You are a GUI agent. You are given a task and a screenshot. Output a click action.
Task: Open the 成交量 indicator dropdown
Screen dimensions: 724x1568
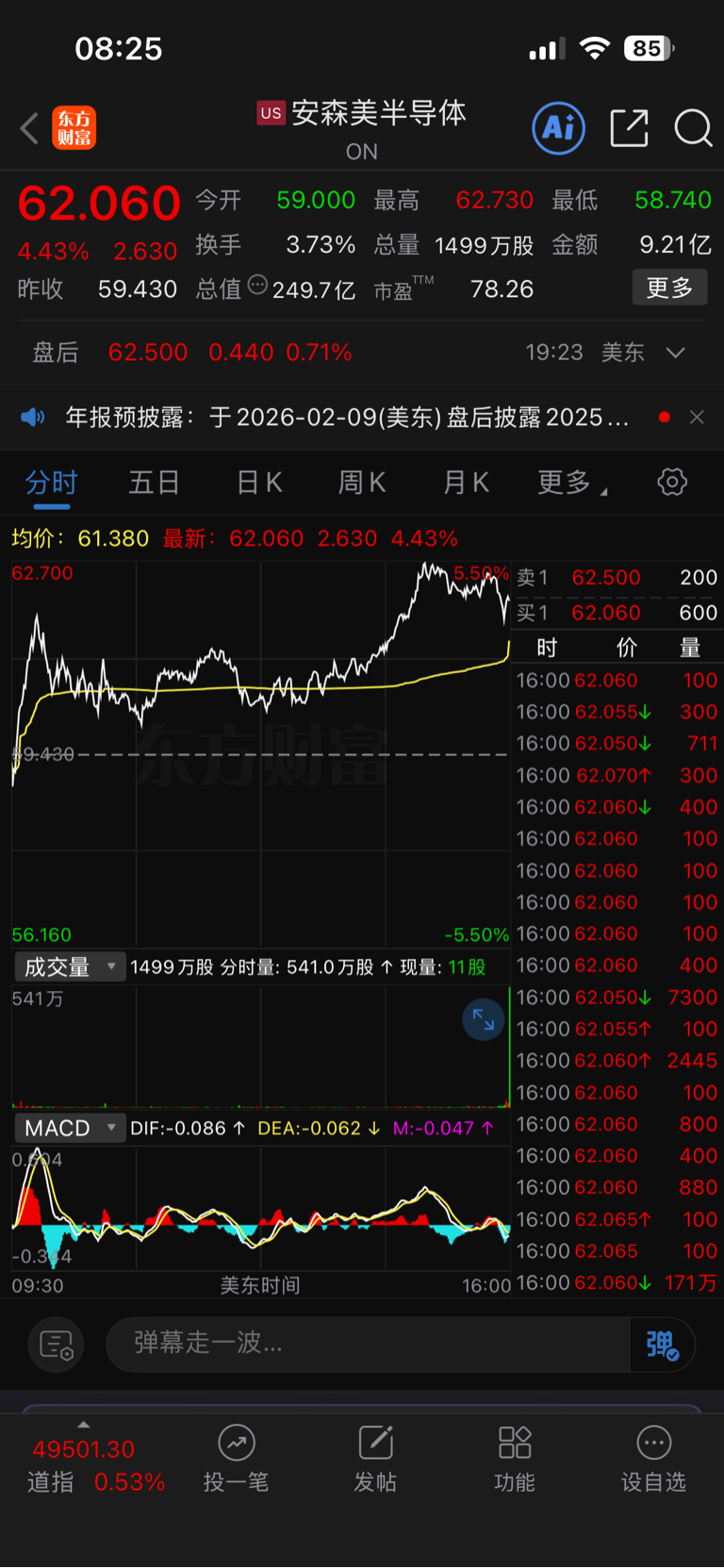click(70, 966)
